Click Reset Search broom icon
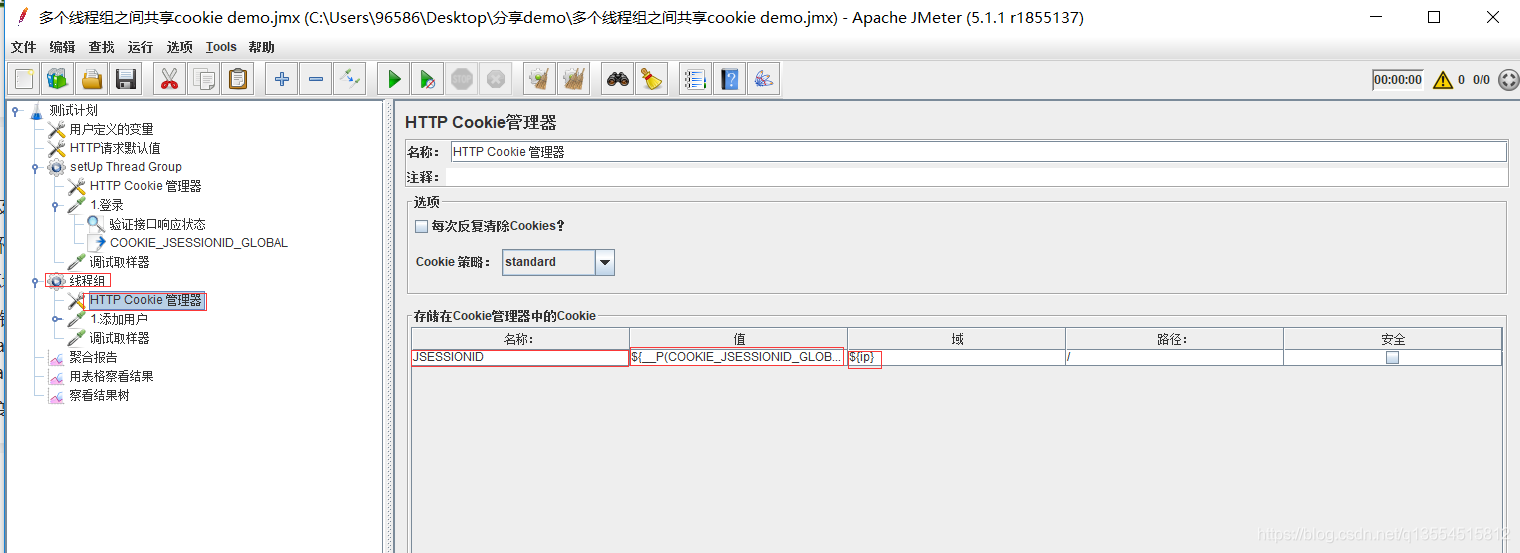The height and width of the screenshot is (553, 1520). point(652,79)
